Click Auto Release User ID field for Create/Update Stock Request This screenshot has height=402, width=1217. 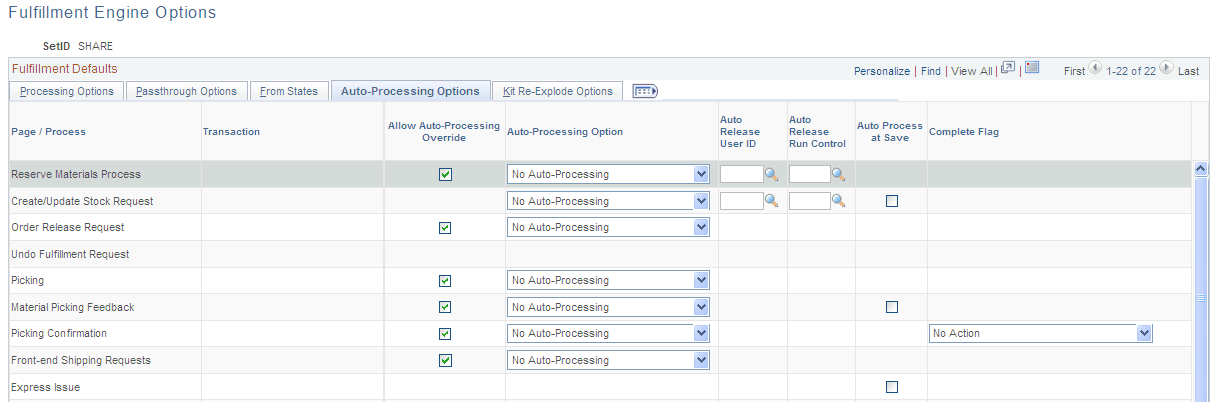[741, 201]
